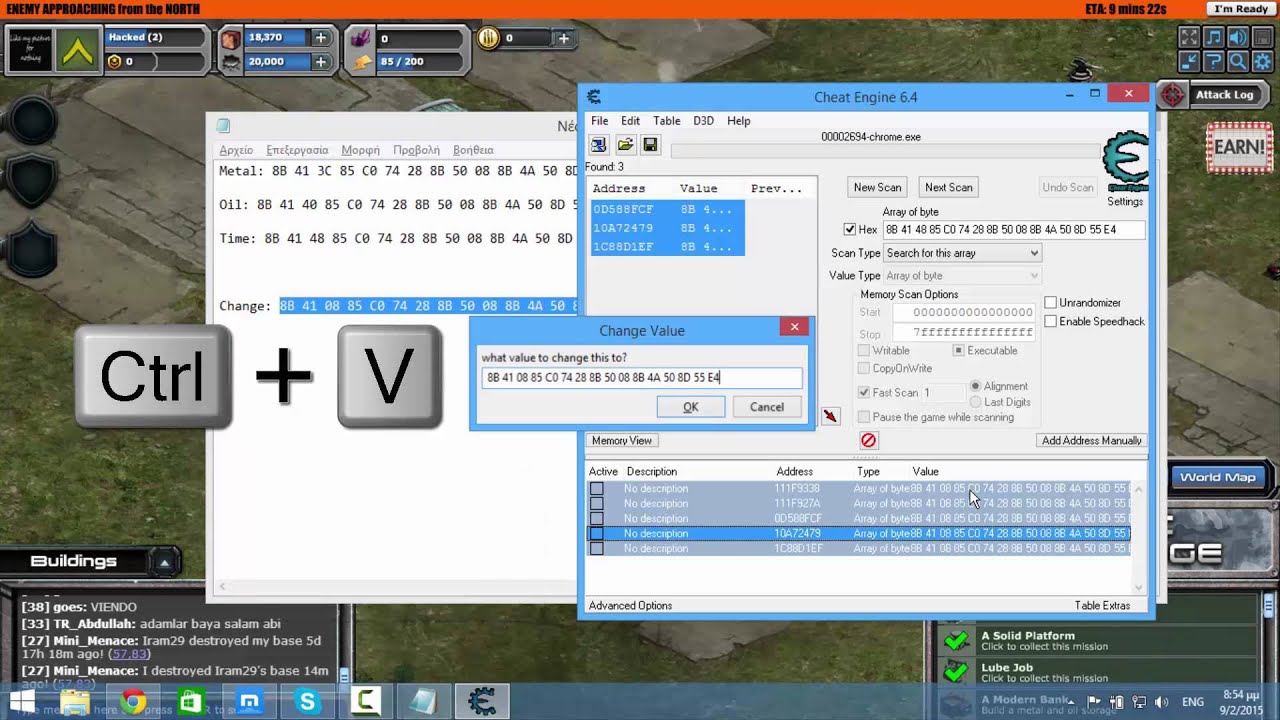Image resolution: width=1280 pixels, height=720 pixels.
Task: Toggle Active checkbox for address 10A72479
Action: [596, 534]
